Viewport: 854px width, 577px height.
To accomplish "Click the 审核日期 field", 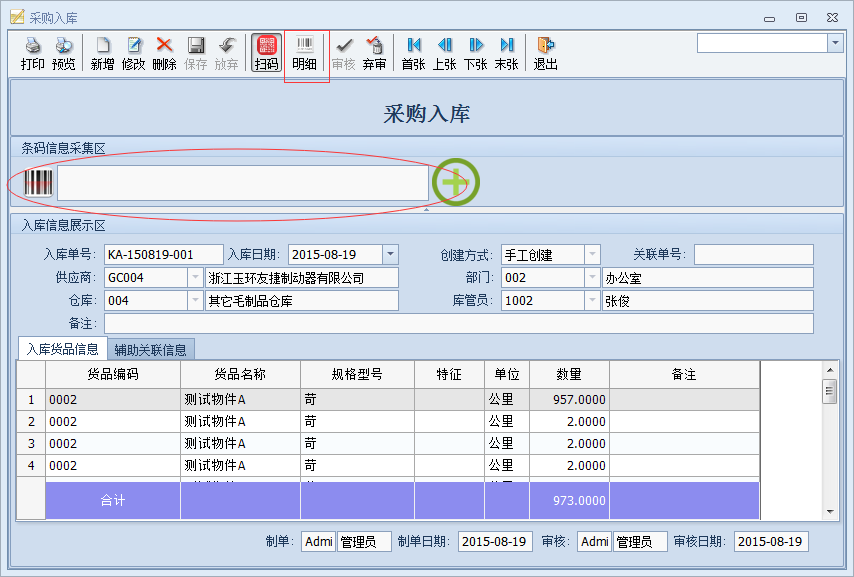I will click(771, 541).
